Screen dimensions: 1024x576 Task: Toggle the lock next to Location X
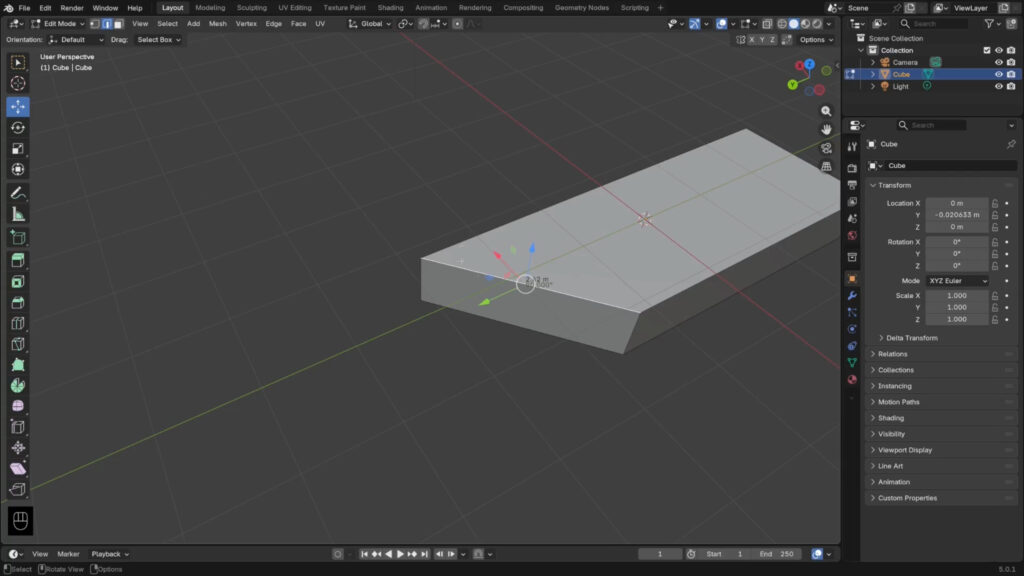point(995,203)
